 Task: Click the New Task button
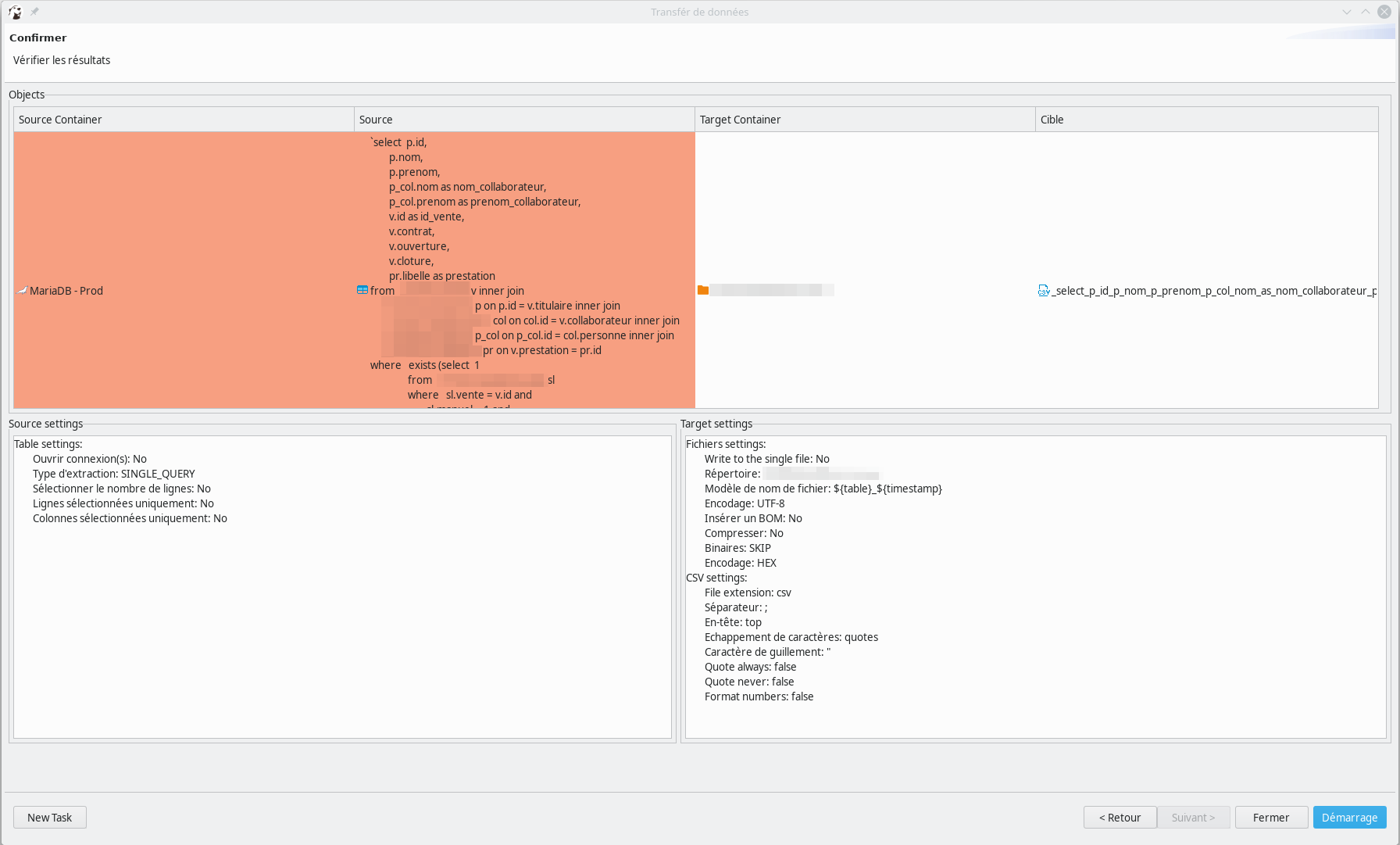coord(50,818)
